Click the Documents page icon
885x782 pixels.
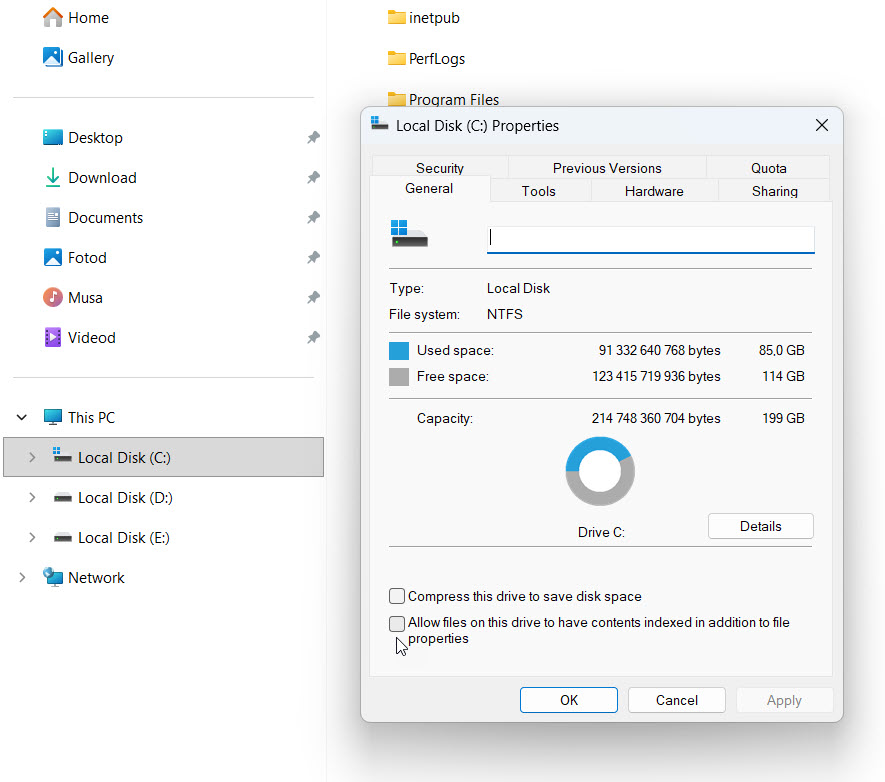53,217
